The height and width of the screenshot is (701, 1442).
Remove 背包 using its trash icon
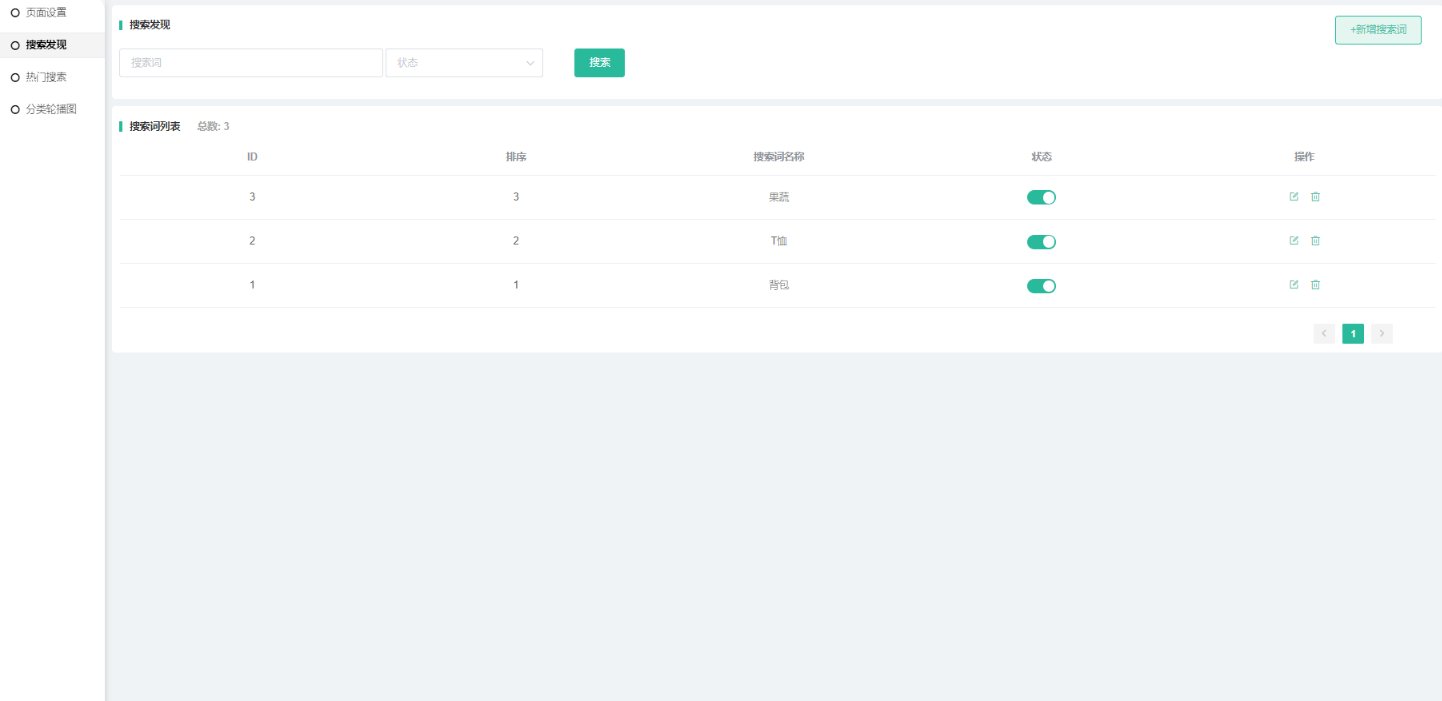pos(1315,285)
